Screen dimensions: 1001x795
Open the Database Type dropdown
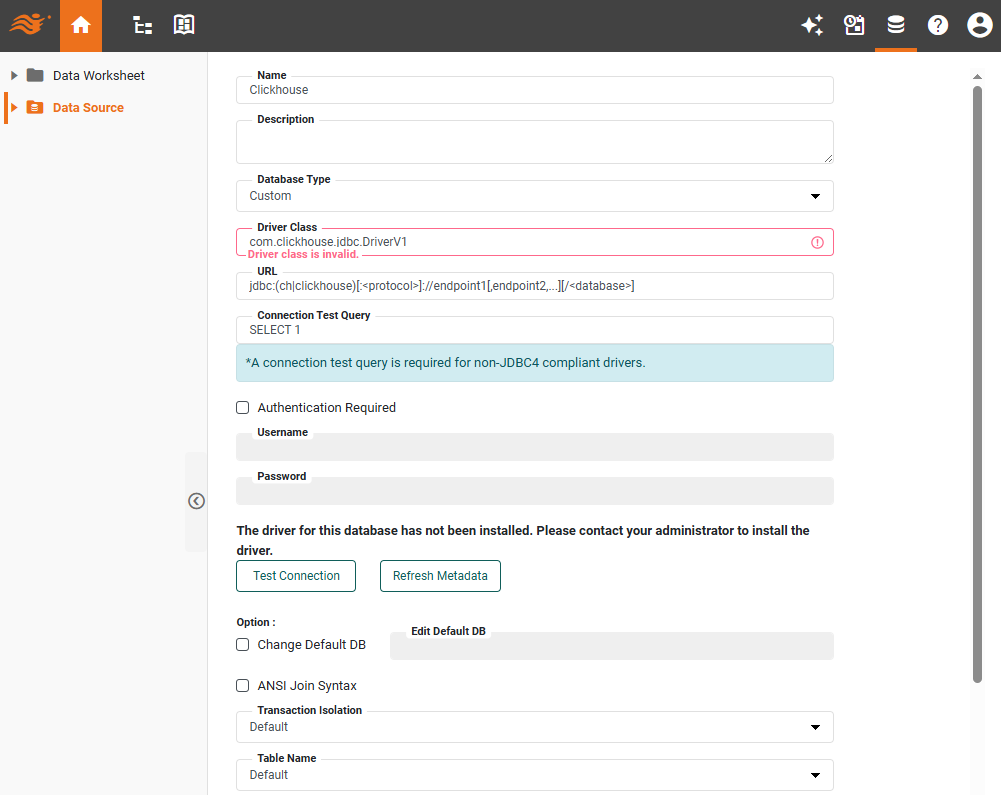click(x=816, y=196)
